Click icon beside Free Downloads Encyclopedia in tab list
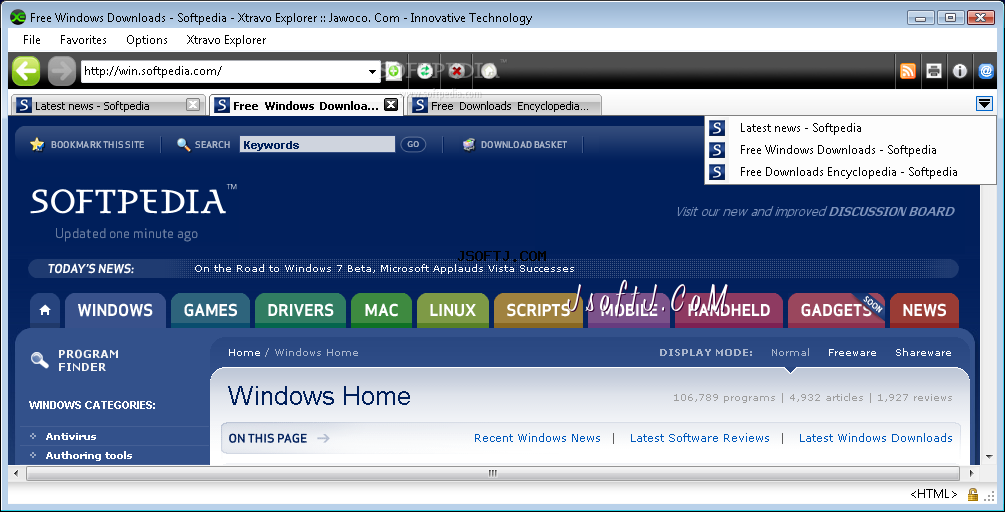 (717, 172)
